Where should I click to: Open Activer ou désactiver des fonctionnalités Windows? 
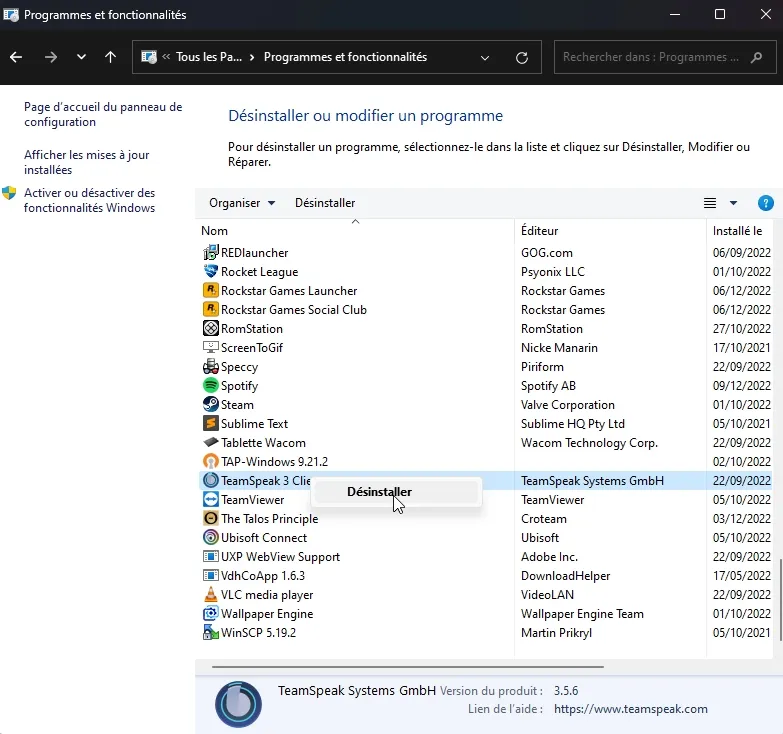(x=89, y=200)
